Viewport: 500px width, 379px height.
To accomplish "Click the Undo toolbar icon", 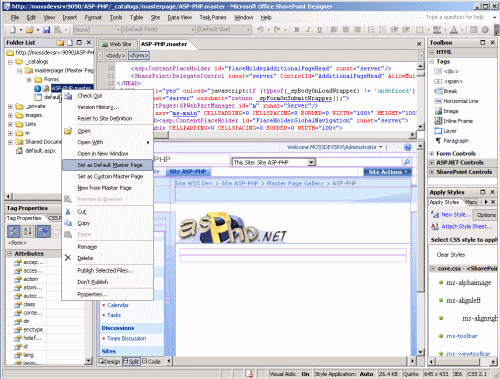I will 260,30.
